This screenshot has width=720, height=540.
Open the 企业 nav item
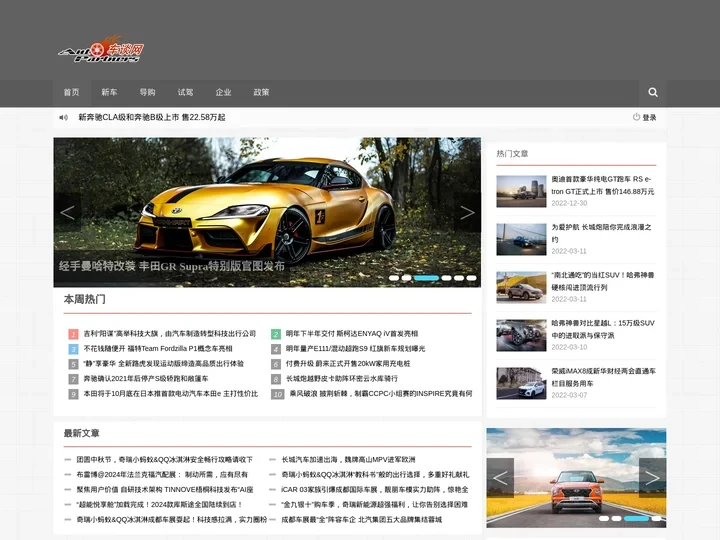(x=223, y=92)
